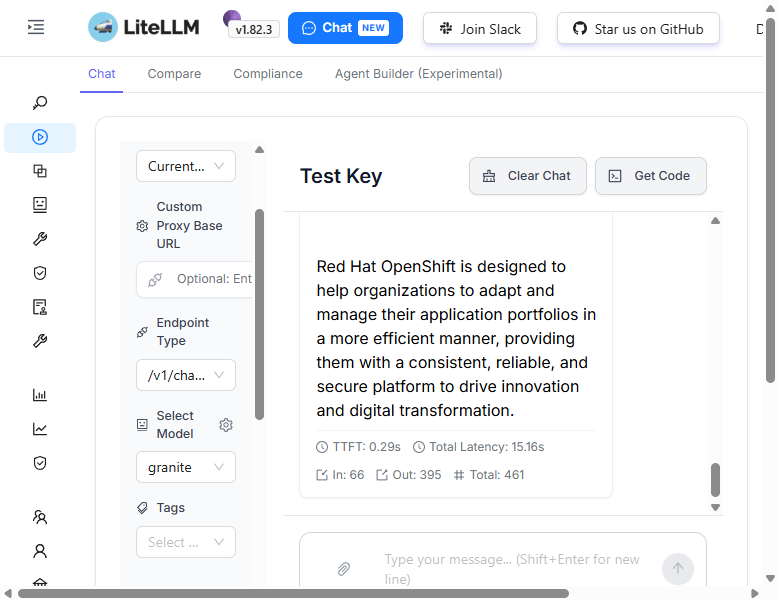Select the playground play icon in sidebar
Image resolution: width=778 pixels, height=601 pixels.
(x=40, y=137)
